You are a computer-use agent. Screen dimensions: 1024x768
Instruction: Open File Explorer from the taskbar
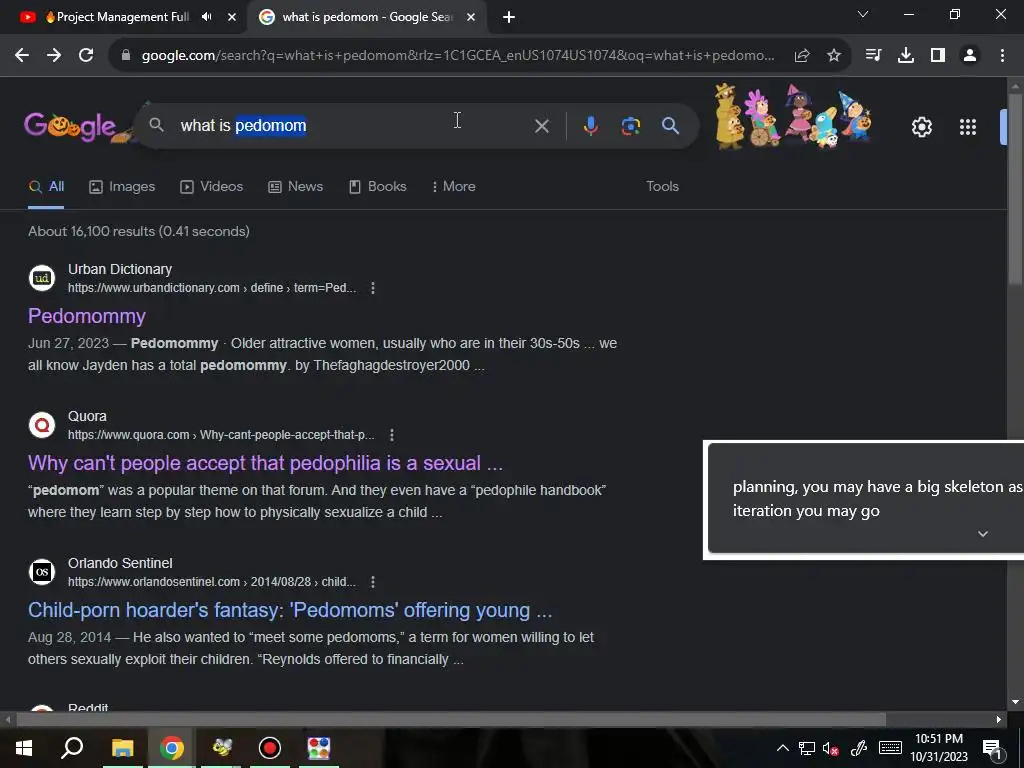click(122, 748)
